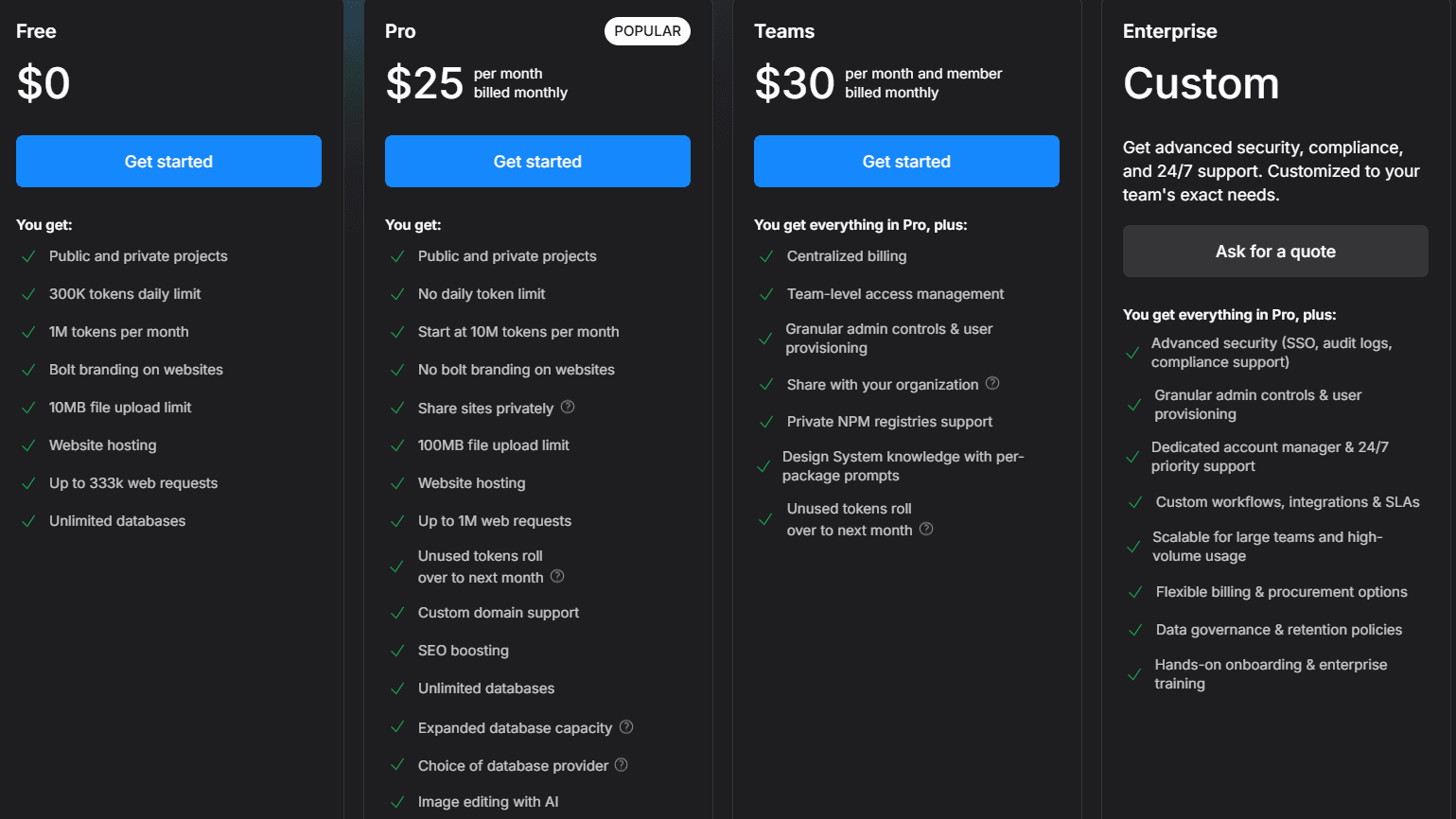1456x819 pixels.
Task: Select the Free plan heading
Action: 35,30
